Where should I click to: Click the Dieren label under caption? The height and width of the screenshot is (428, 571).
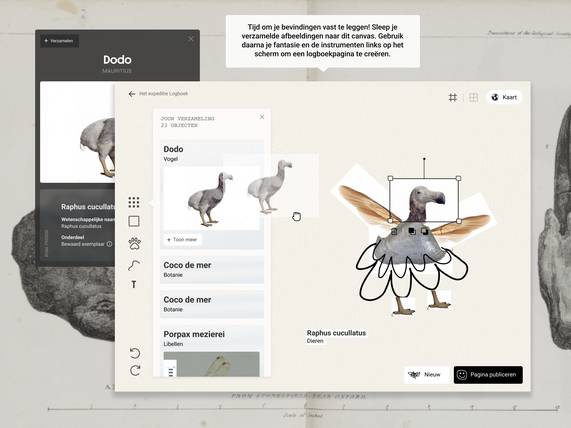click(x=315, y=341)
